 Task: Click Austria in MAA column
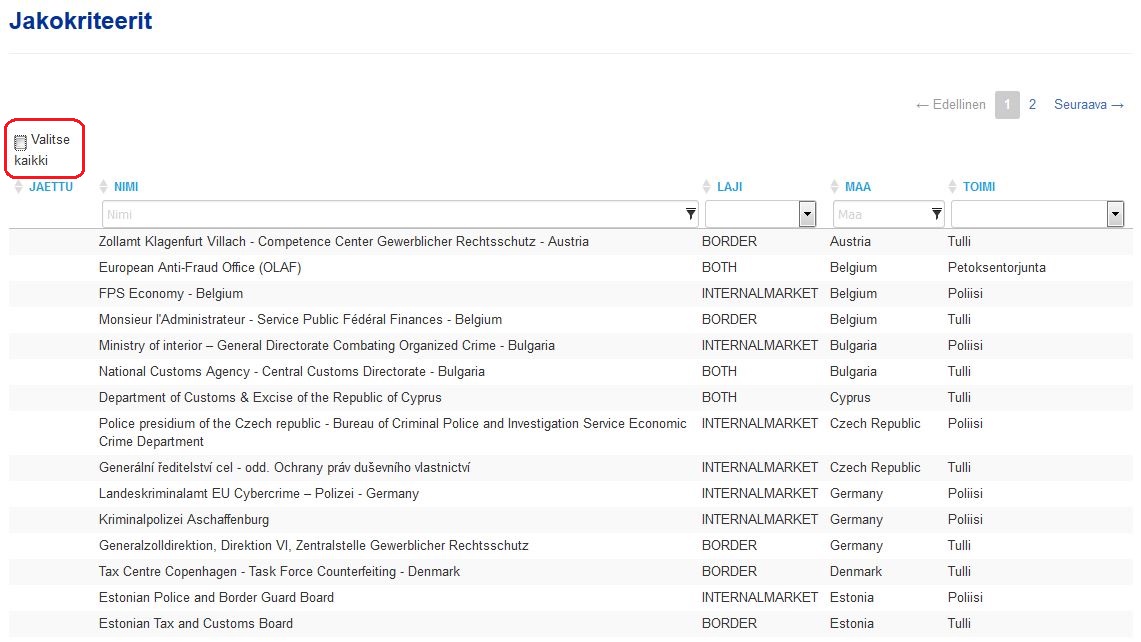850,242
